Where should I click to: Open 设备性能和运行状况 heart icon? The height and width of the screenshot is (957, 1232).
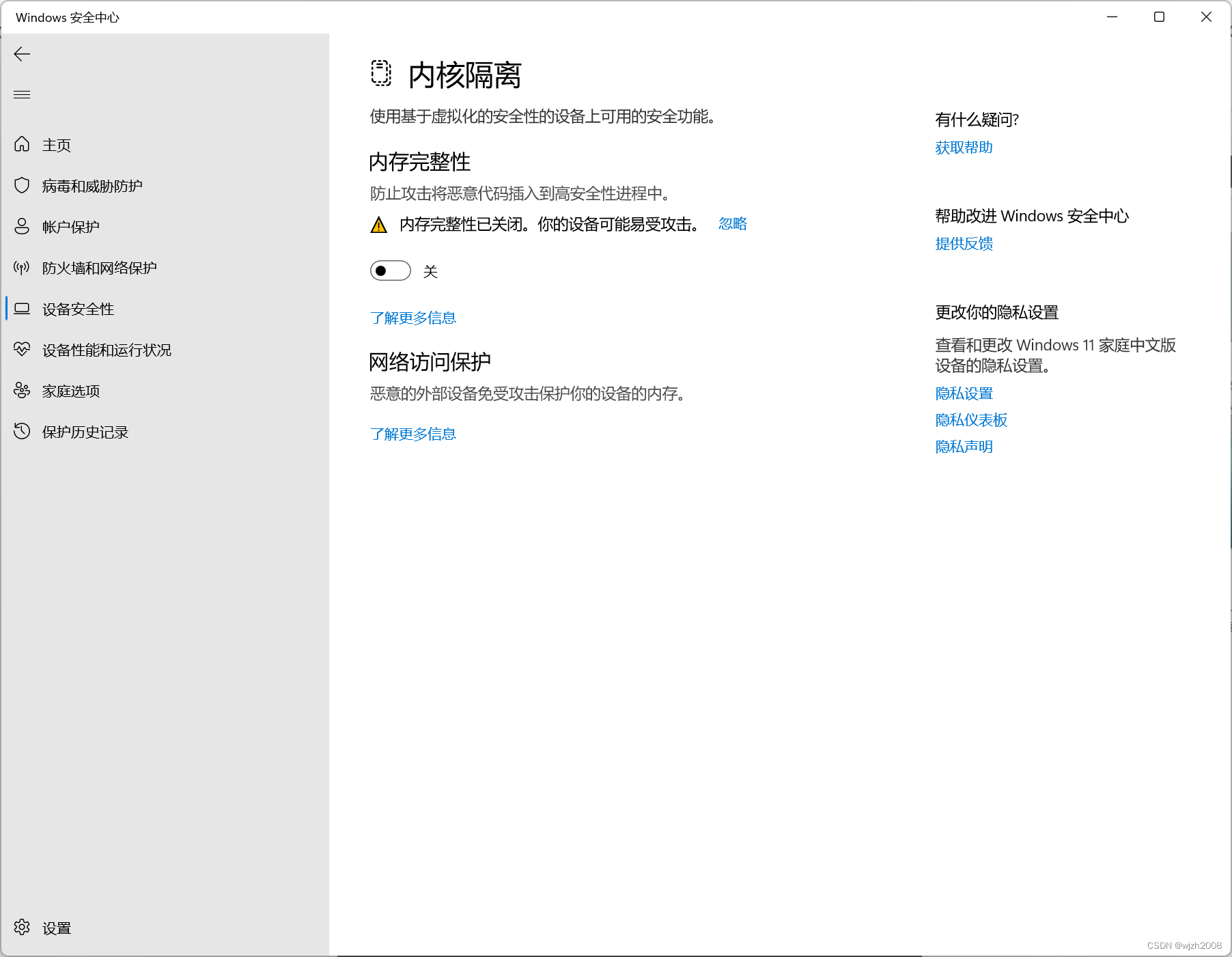(21, 349)
